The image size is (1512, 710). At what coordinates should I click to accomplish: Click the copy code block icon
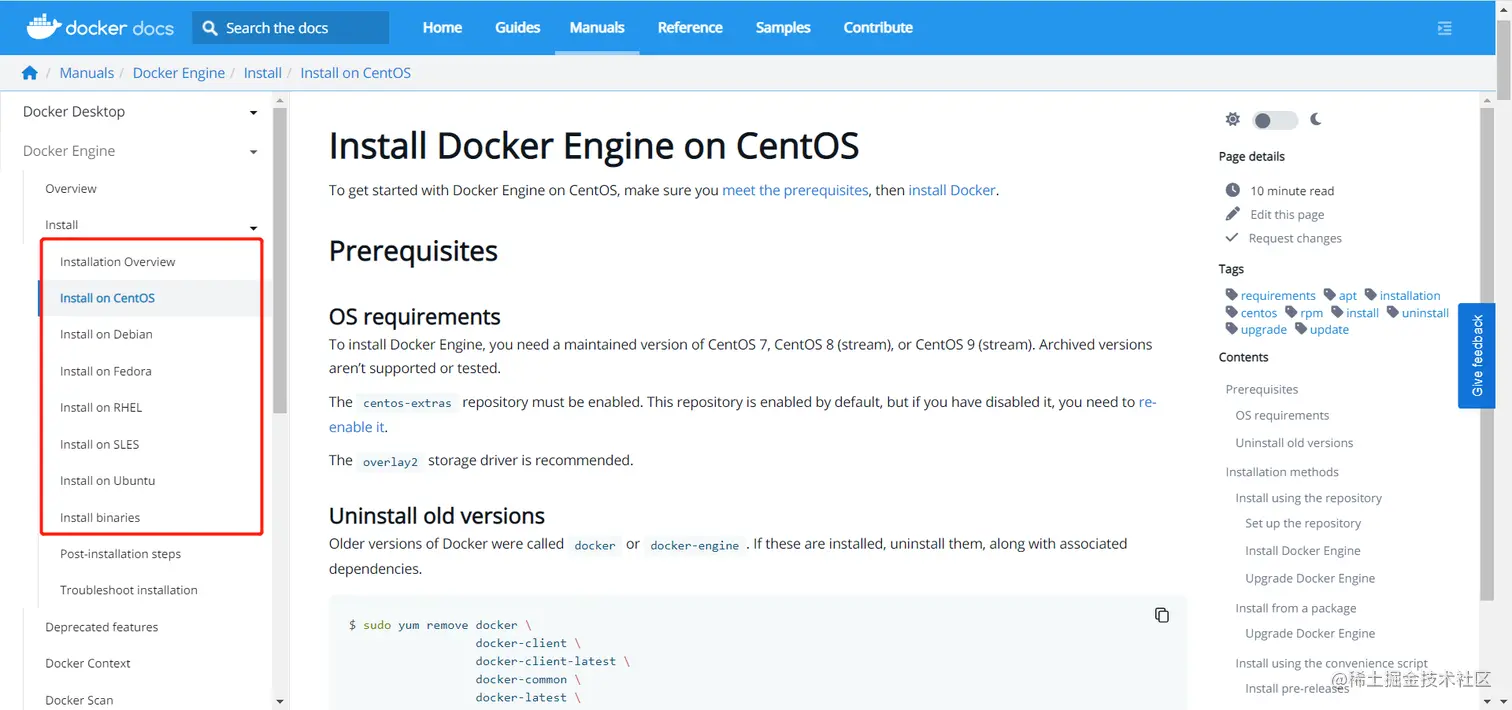[1161, 615]
